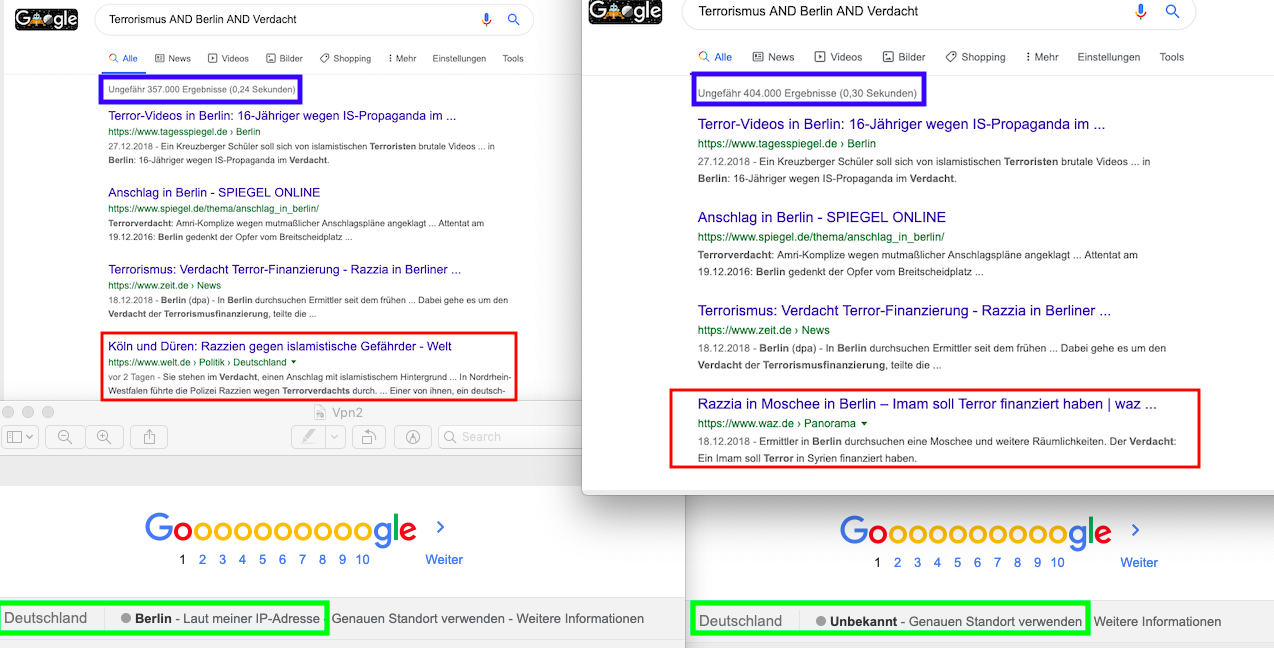
Task: Open Tools in left Google window
Action: point(513,59)
